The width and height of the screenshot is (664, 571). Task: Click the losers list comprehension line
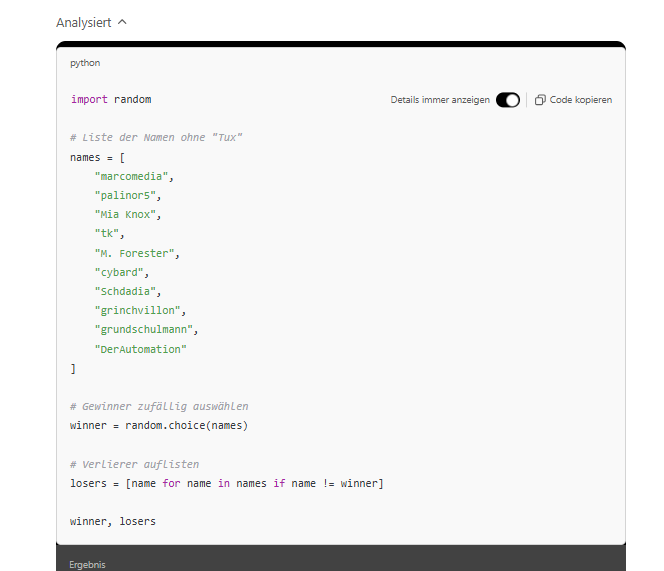point(227,484)
